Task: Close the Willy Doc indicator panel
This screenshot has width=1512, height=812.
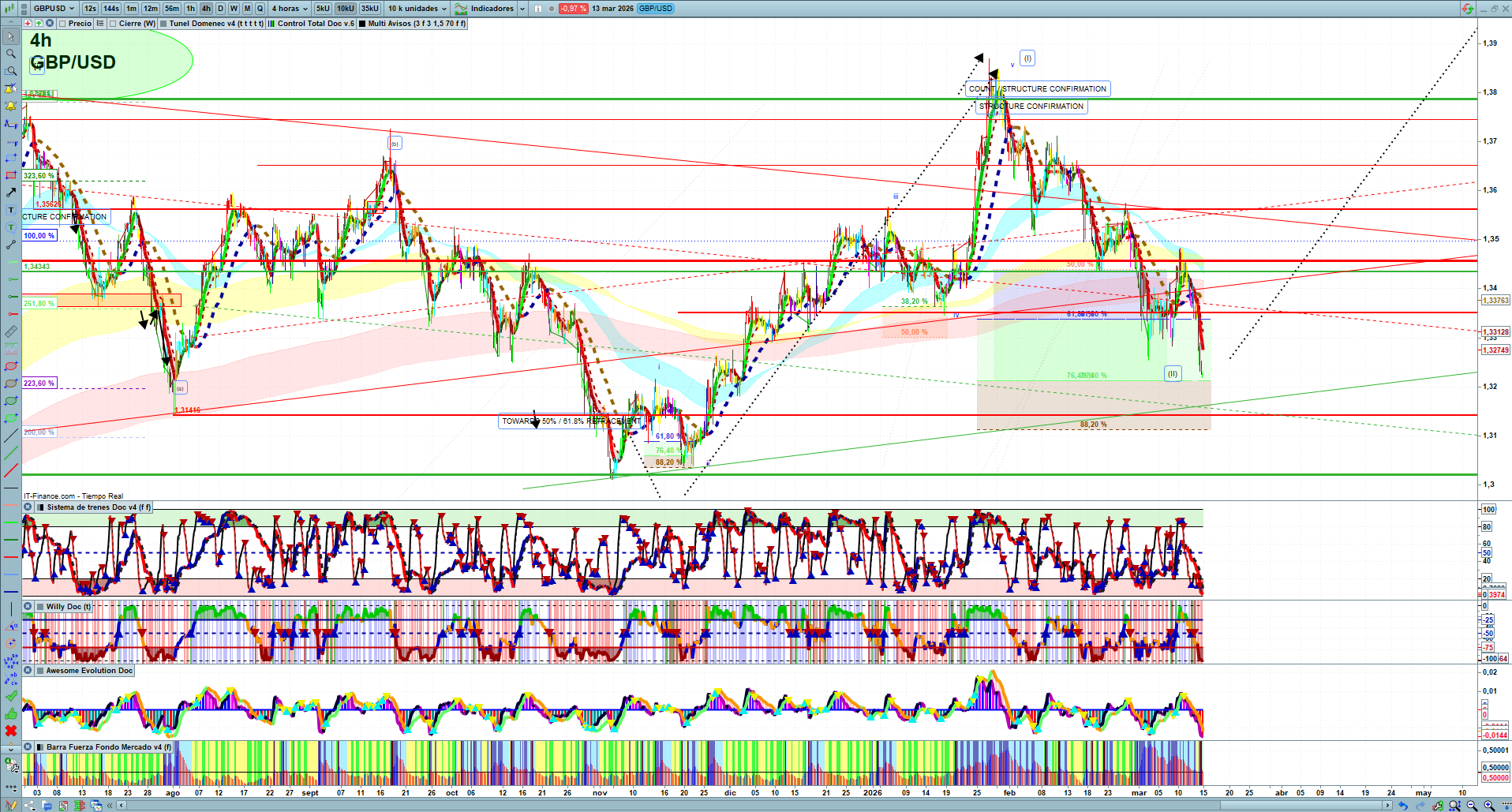Action: pyautogui.click(x=28, y=607)
